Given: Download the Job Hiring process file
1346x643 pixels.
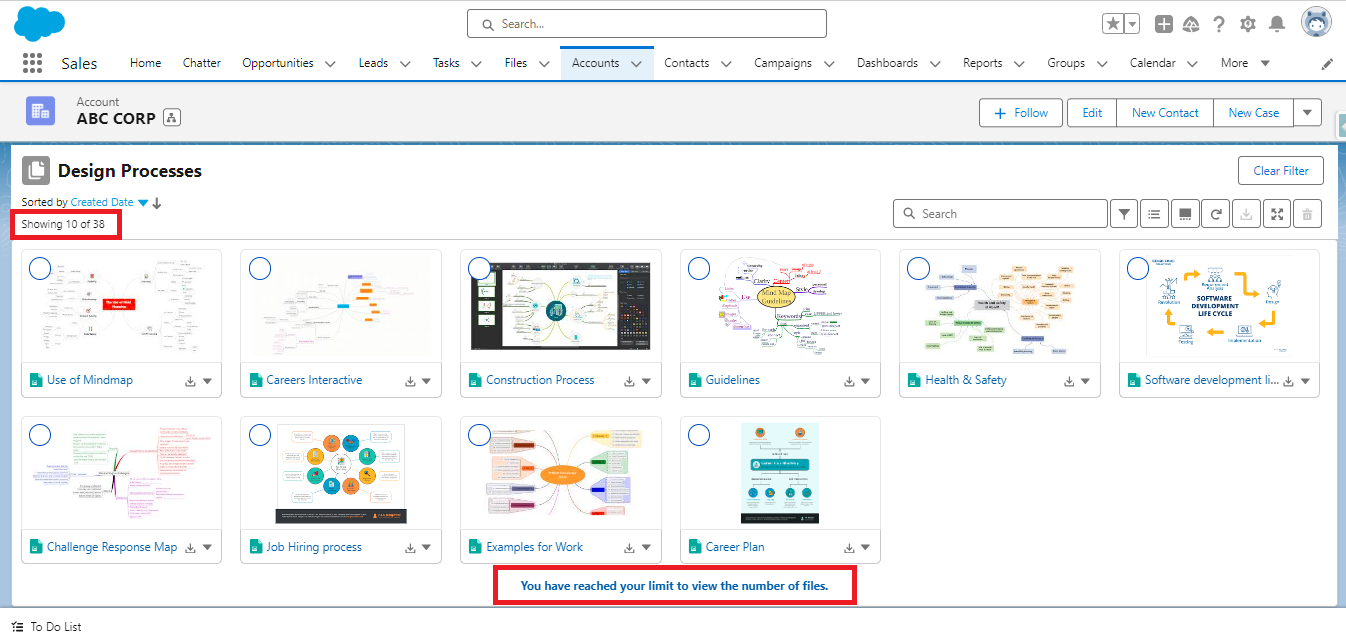Looking at the screenshot, I should coord(410,548).
